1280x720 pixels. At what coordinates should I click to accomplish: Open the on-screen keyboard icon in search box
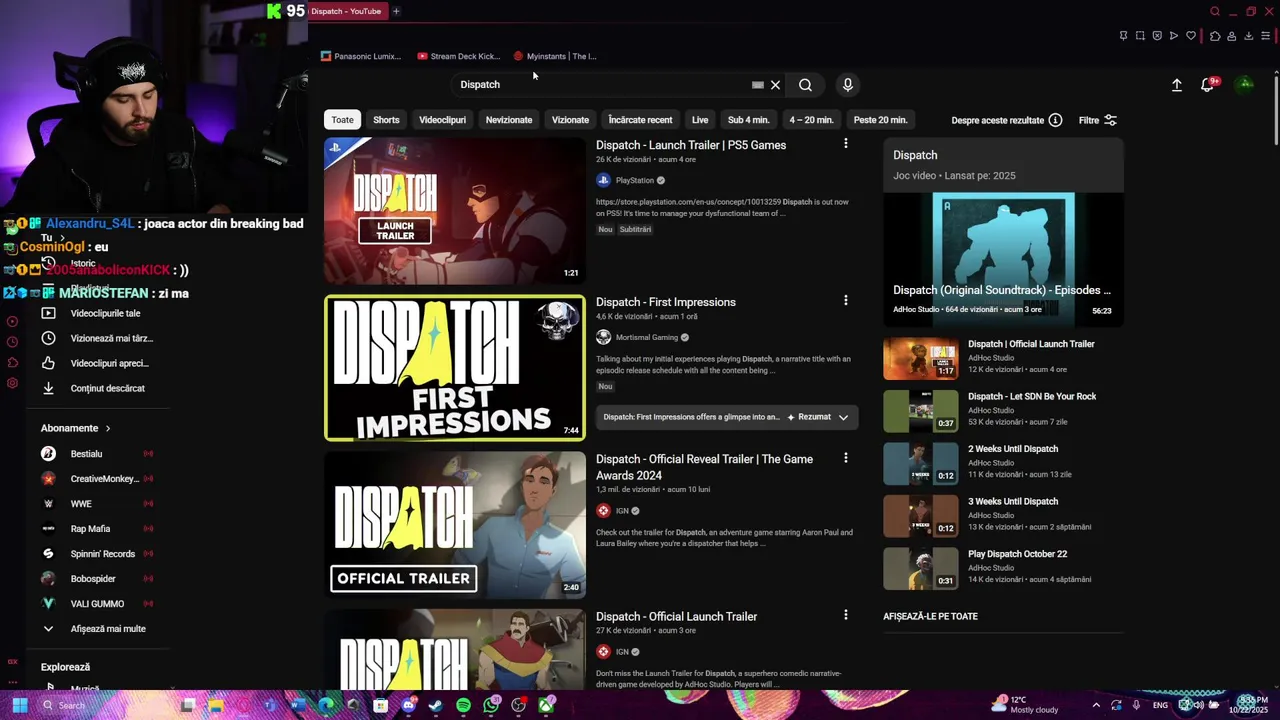point(757,85)
